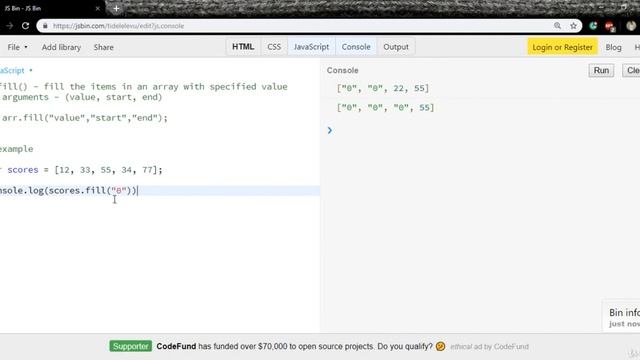640x360 pixels.
Task: Click Login or Register button
Action: (x=562, y=47)
